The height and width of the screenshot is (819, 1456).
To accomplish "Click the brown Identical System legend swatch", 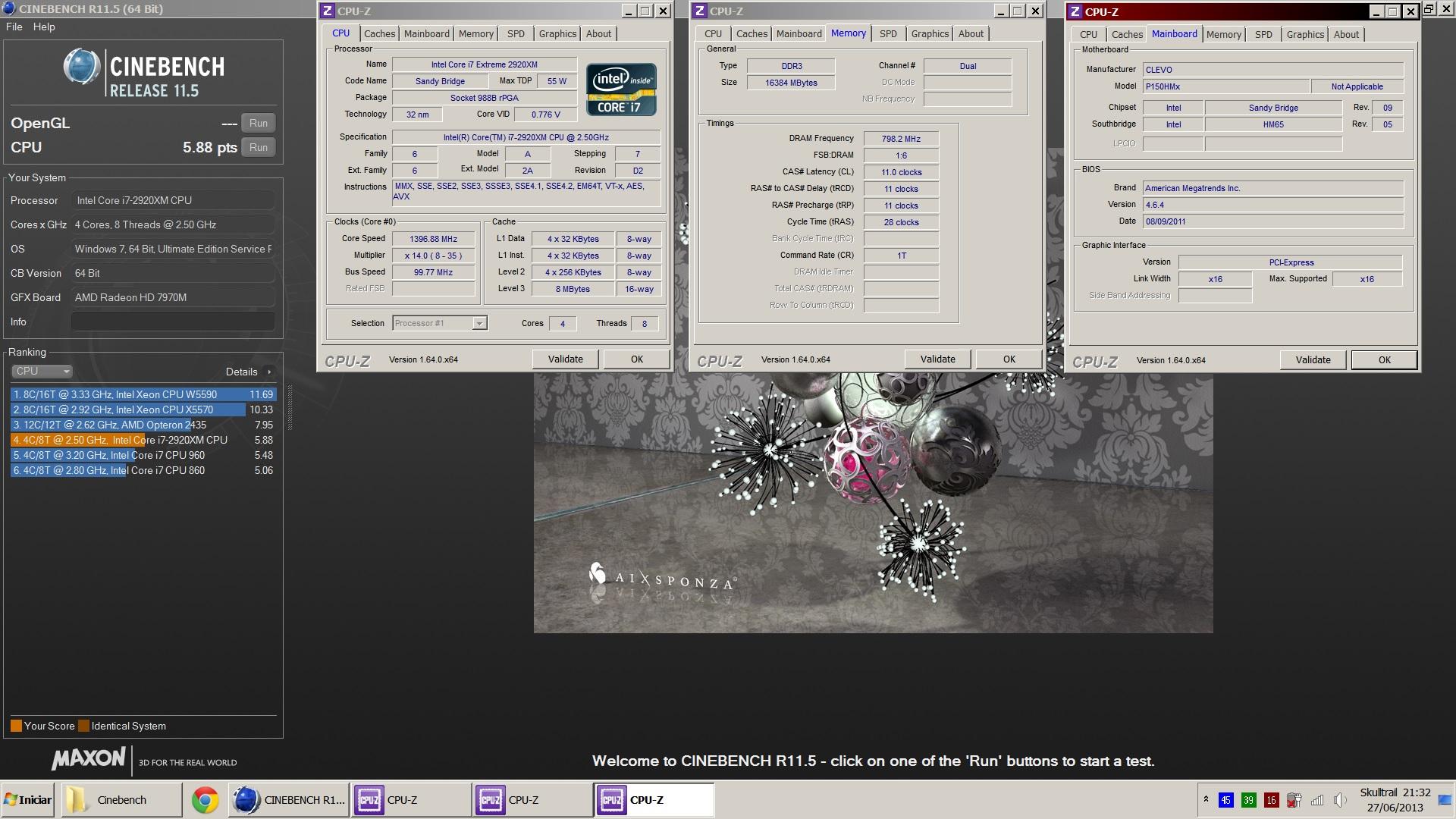I will coord(83,726).
